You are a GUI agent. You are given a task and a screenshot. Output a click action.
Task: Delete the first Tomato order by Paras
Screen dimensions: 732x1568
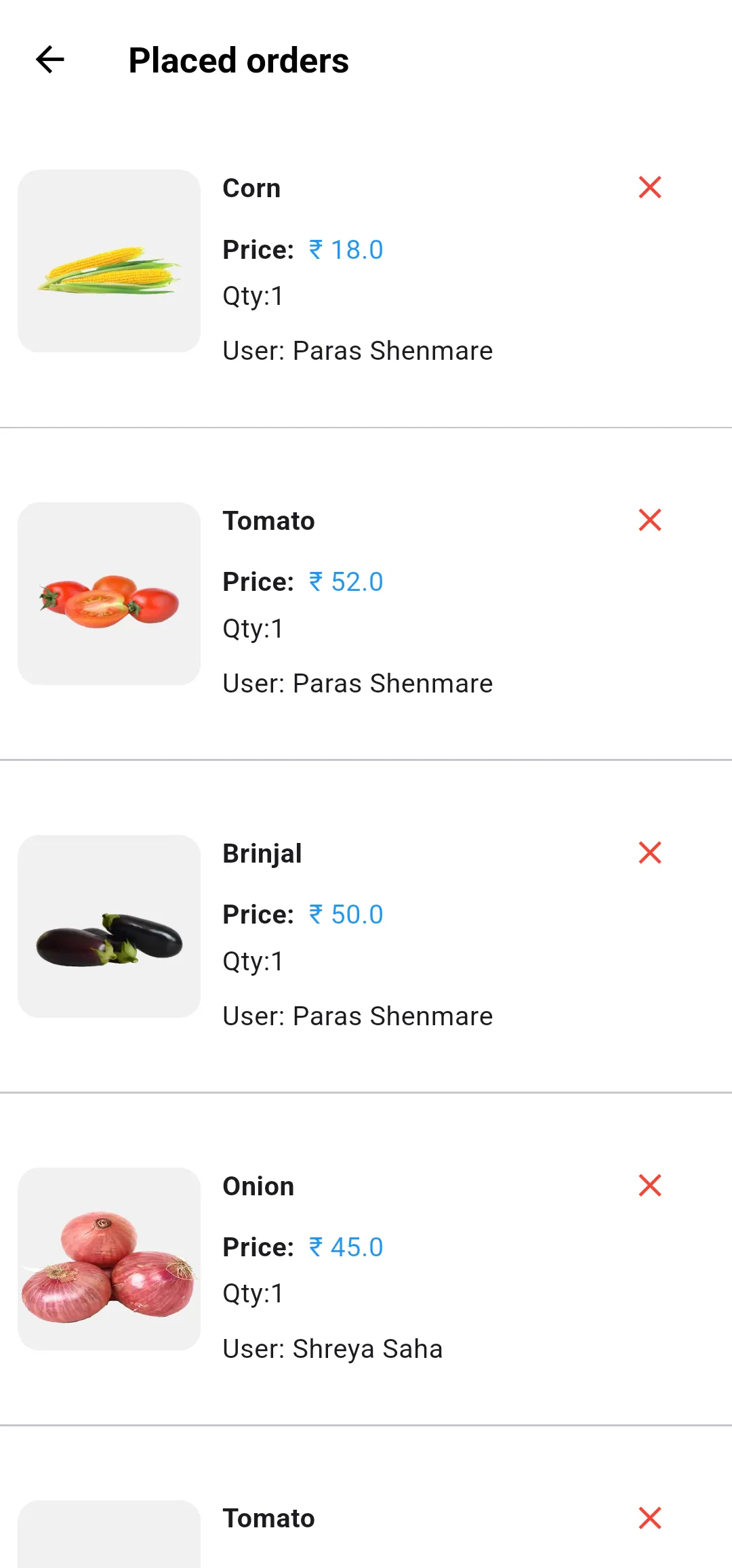click(x=649, y=520)
